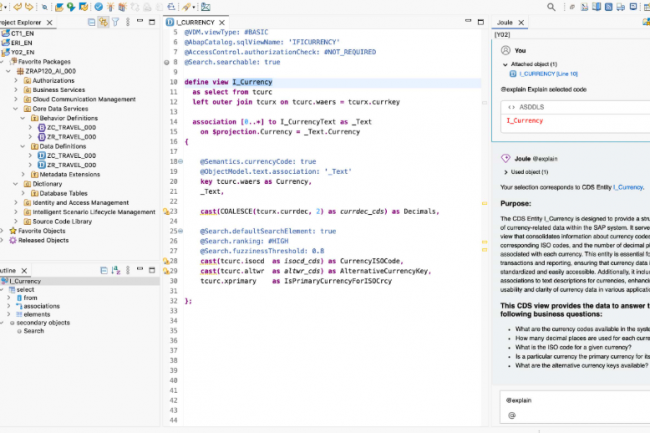Select the Y02_EN project
The height and width of the screenshot is (433, 650).
tap(22, 52)
